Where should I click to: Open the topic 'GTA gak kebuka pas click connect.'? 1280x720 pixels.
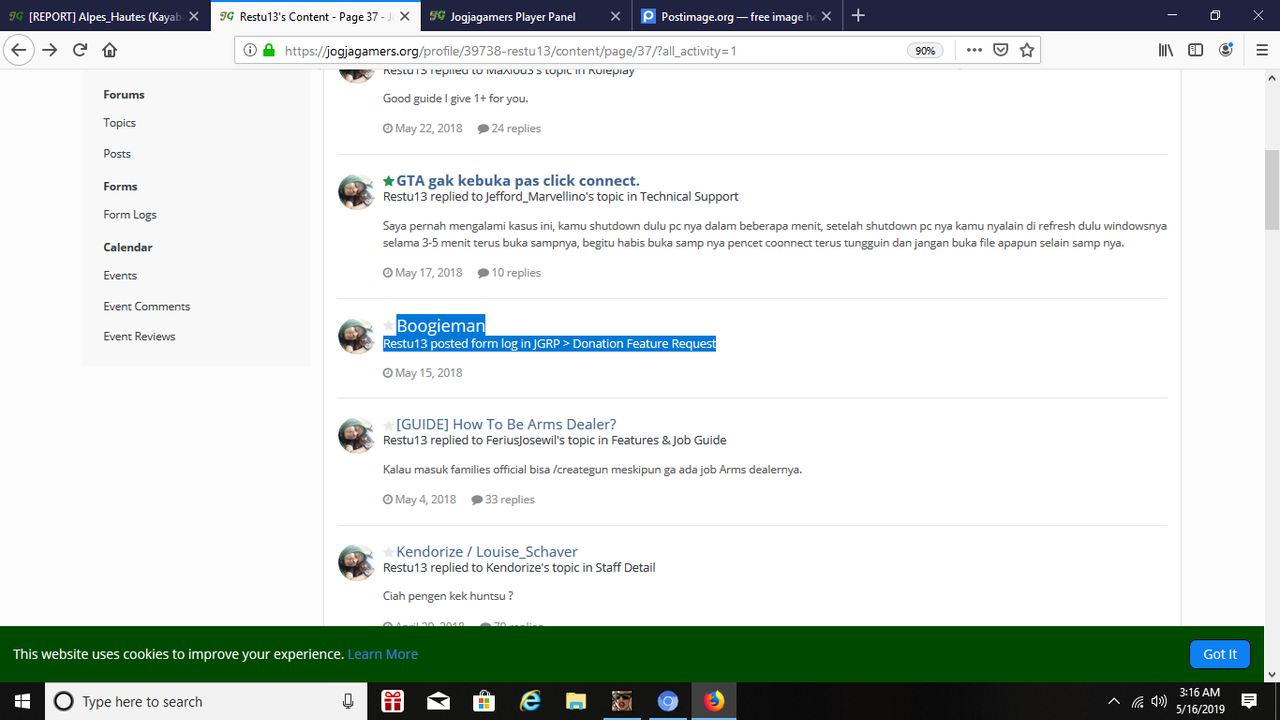coord(518,181)
